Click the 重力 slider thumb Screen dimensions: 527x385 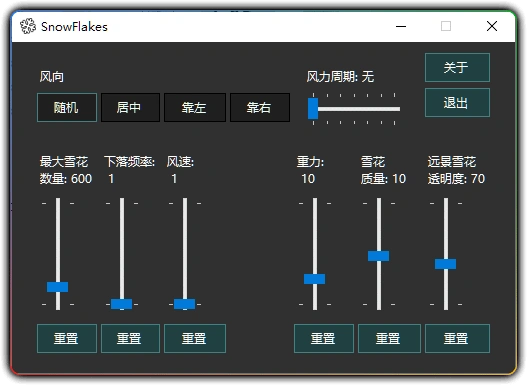tap(315, 279)
